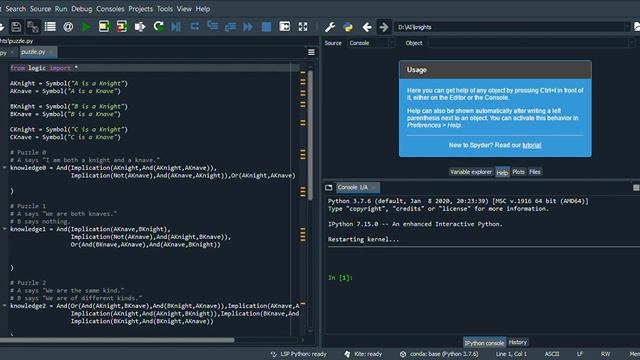
Task: Close the puzzle.py tab
Action: point(51,52)
